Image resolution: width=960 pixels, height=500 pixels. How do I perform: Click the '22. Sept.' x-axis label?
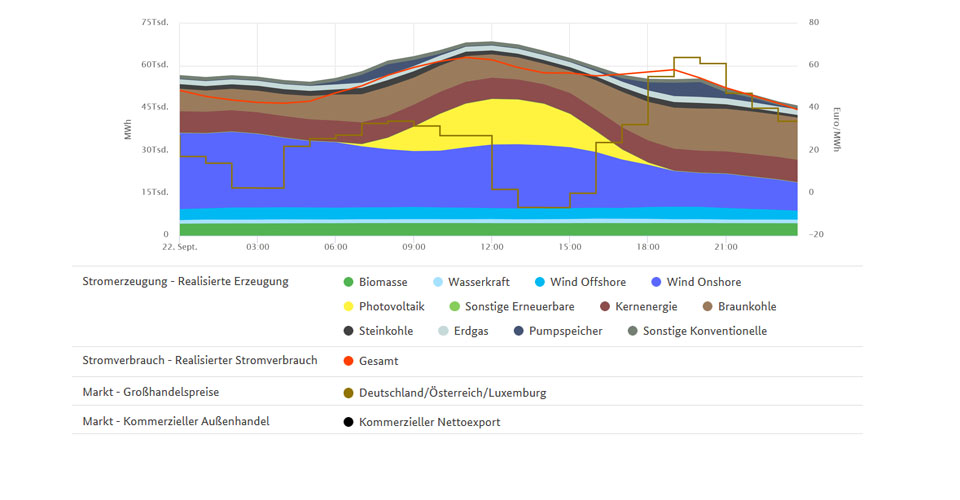[x=179, y=247]
